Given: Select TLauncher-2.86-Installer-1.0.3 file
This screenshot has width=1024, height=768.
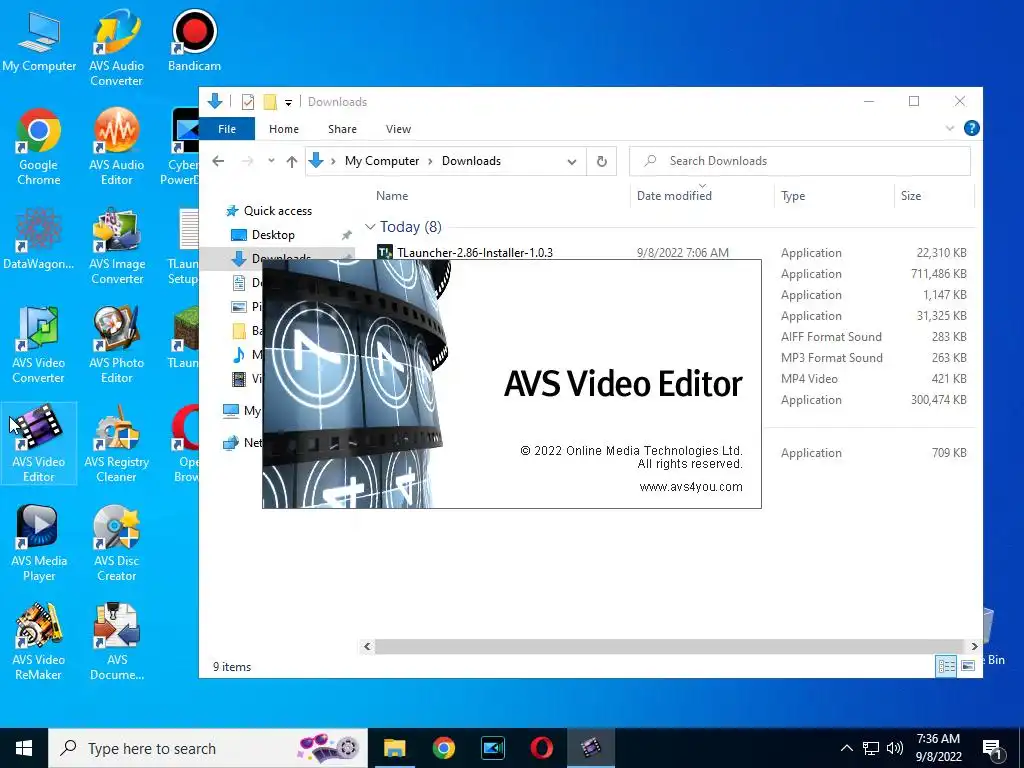Looking at the screenshot, I should (475, 252).
